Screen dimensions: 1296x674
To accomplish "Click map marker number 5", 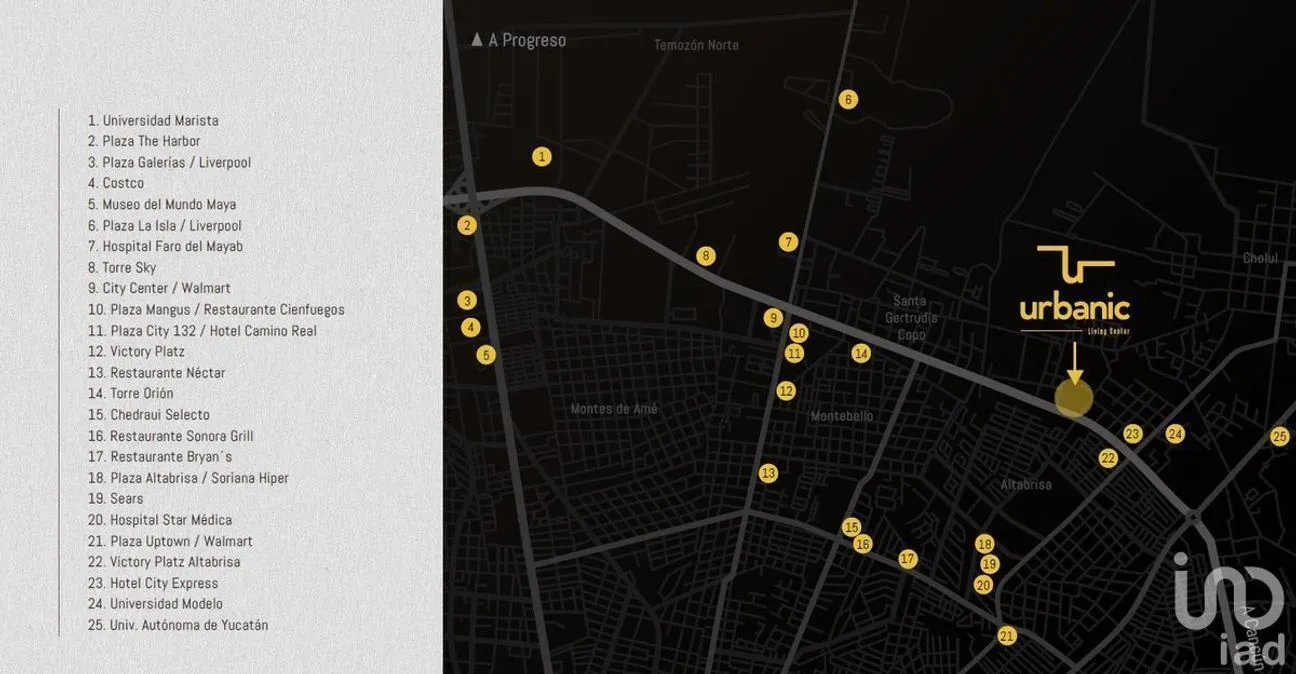I will pos(486,354).
